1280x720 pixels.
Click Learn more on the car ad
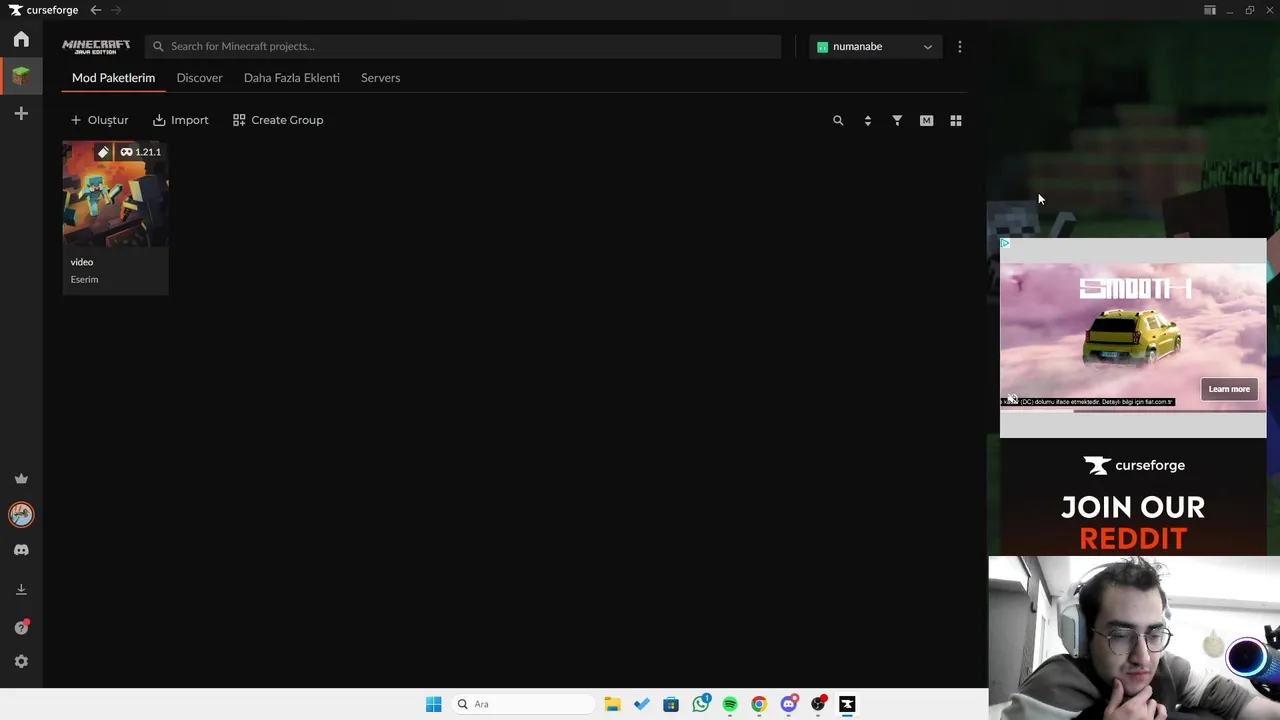[x=1229, y=389]
